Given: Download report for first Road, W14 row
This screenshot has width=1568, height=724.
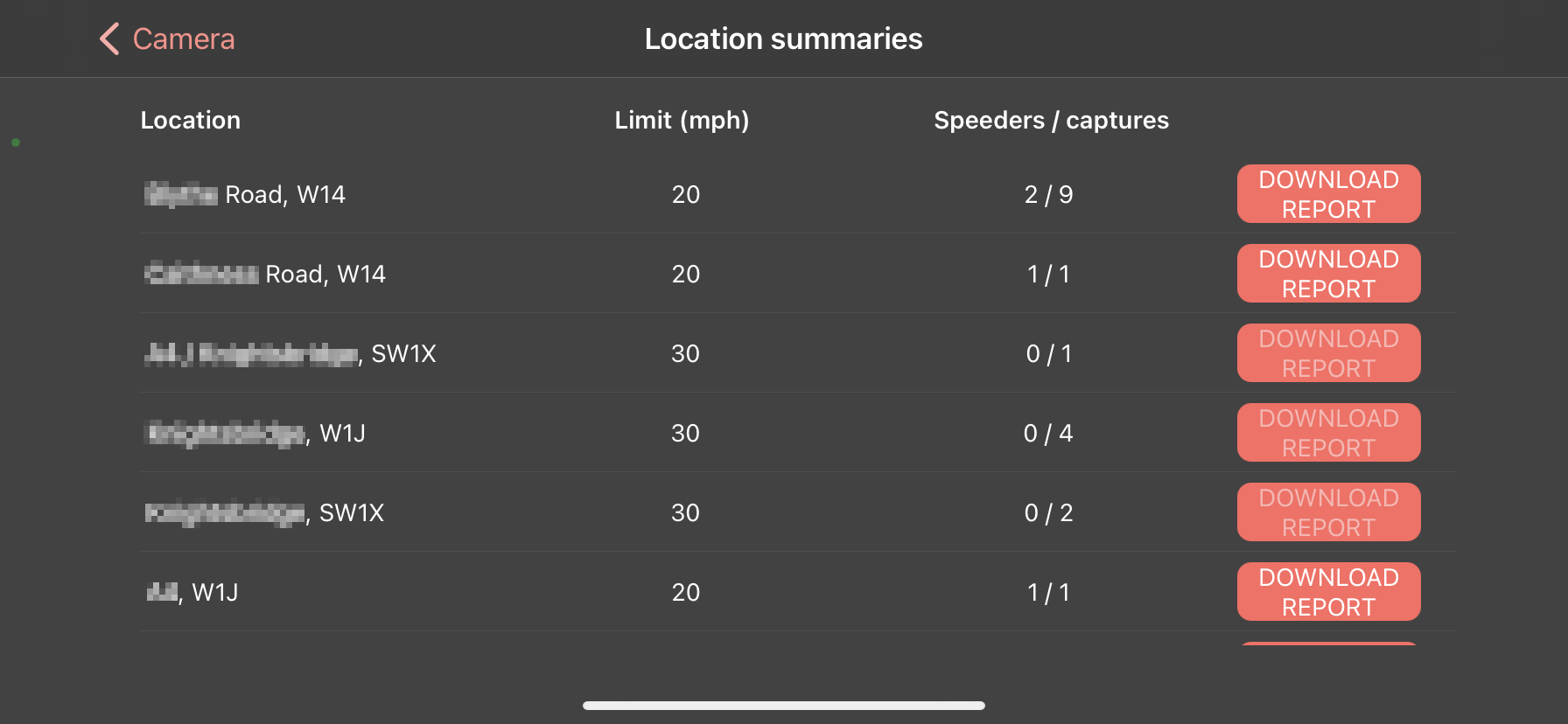Looking at the screenshot, I should [x=1327, y=194].
